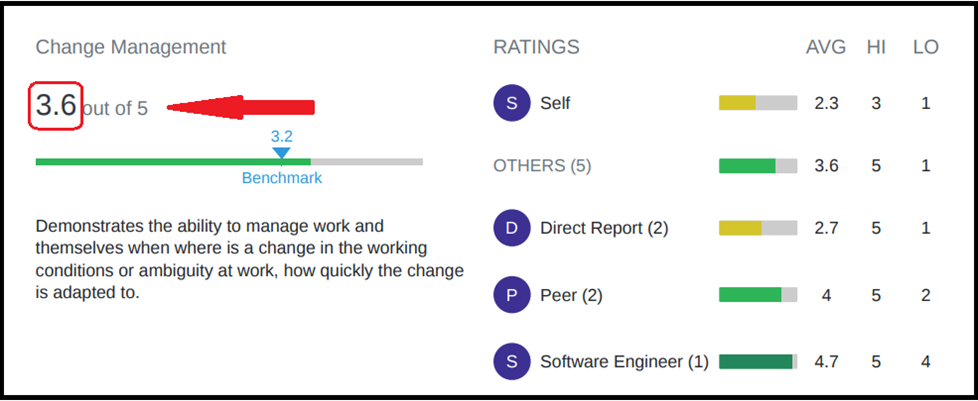Click the Direct Report D avatar
Image resolution: width=978 pixels, height=401 pixels.
pos(511,228)
